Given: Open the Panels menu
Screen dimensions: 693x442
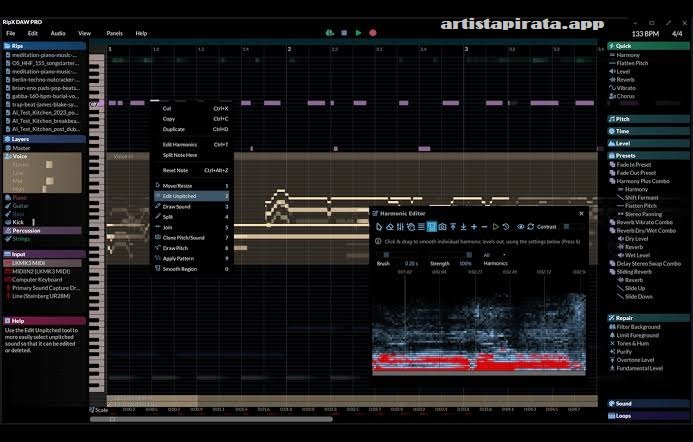Looking at the screenshot, I should (x=114, y=33).
